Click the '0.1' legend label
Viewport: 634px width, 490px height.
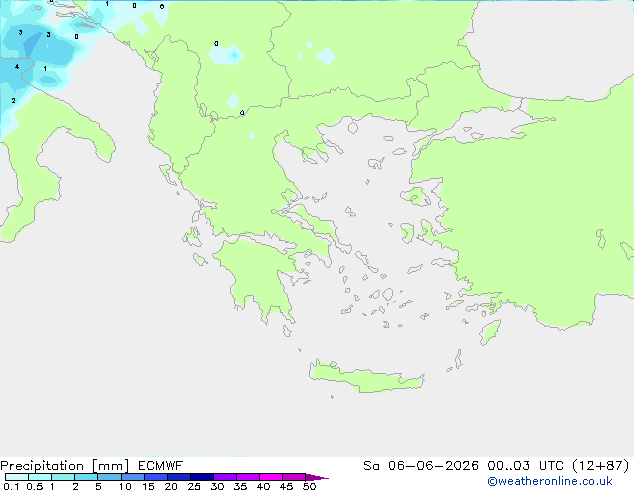(x=11, y=486)
